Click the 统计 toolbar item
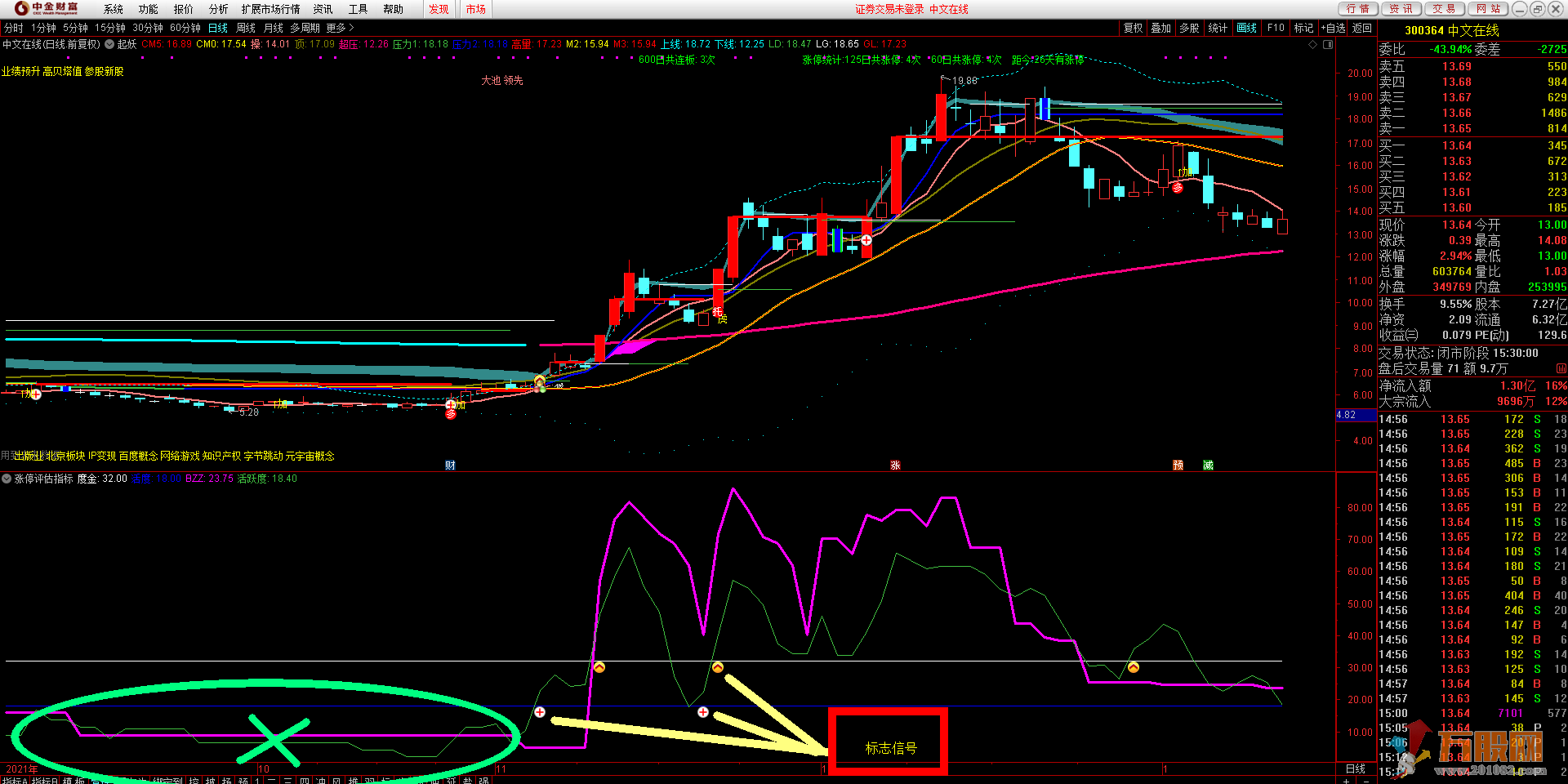Viewport: 1568px width, 784px height. click(1218, 28)
